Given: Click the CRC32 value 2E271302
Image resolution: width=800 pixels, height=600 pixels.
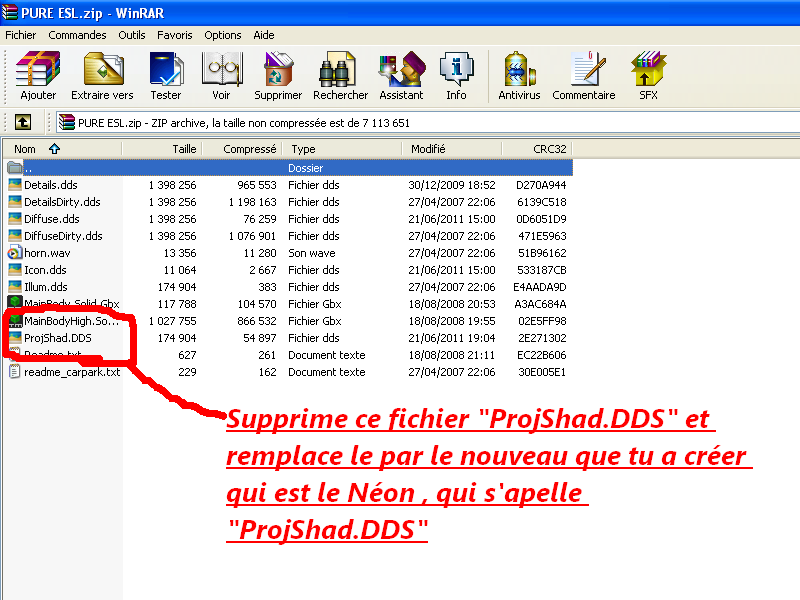Looking at the screenshot, I should (x=542, y=338).
